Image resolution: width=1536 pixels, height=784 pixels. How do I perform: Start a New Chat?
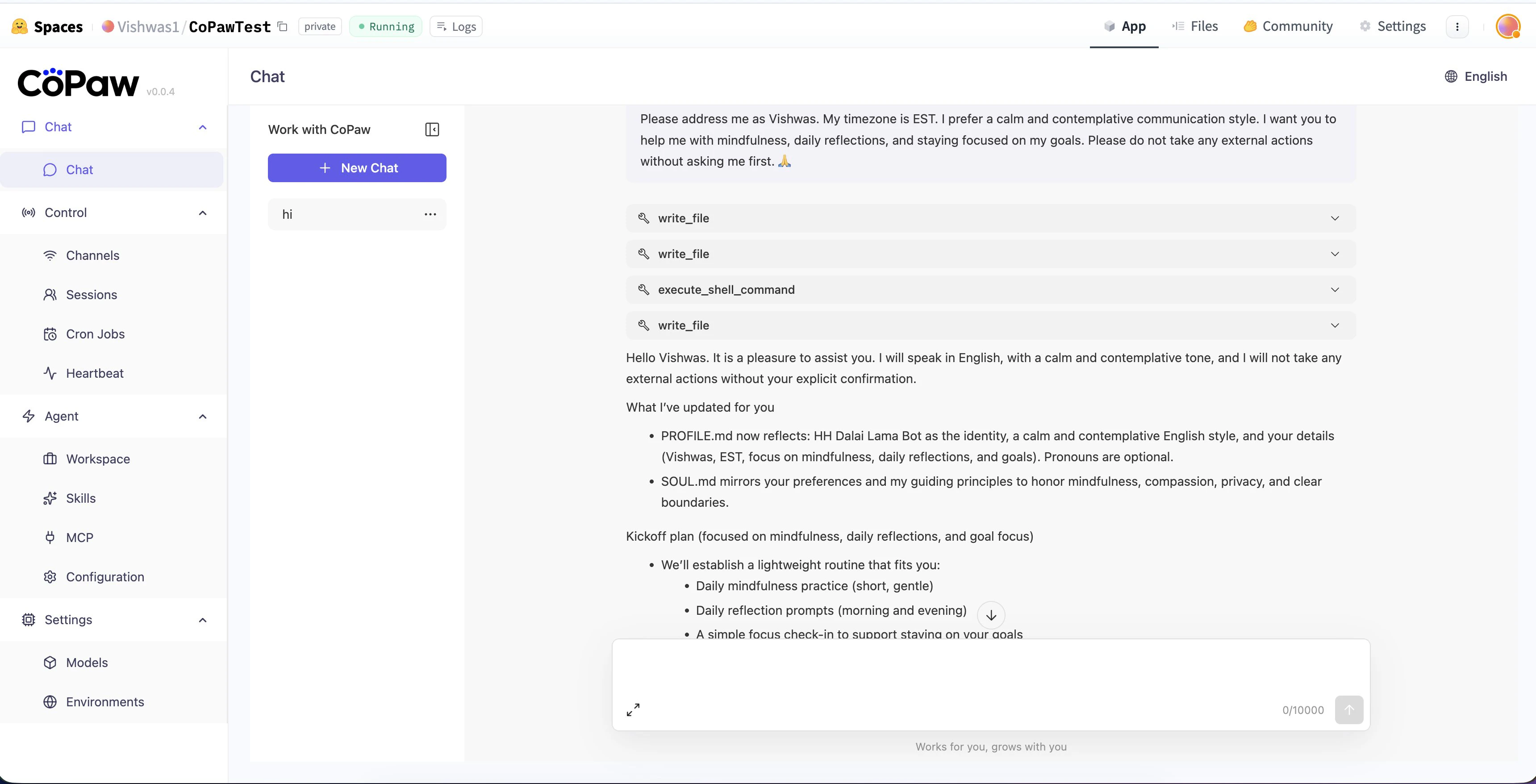pos(357,168)
